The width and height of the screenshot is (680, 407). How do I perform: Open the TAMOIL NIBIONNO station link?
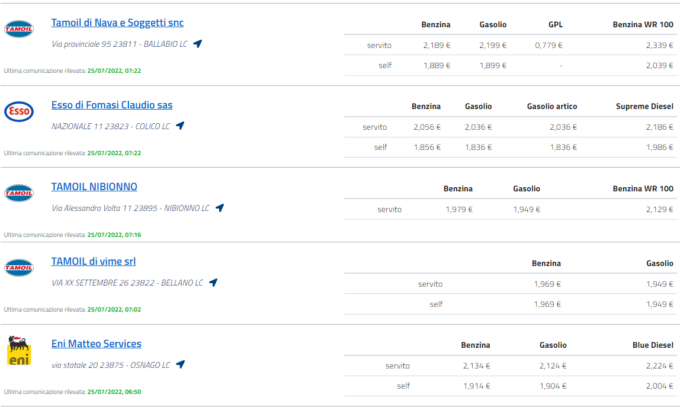[94, 187]
